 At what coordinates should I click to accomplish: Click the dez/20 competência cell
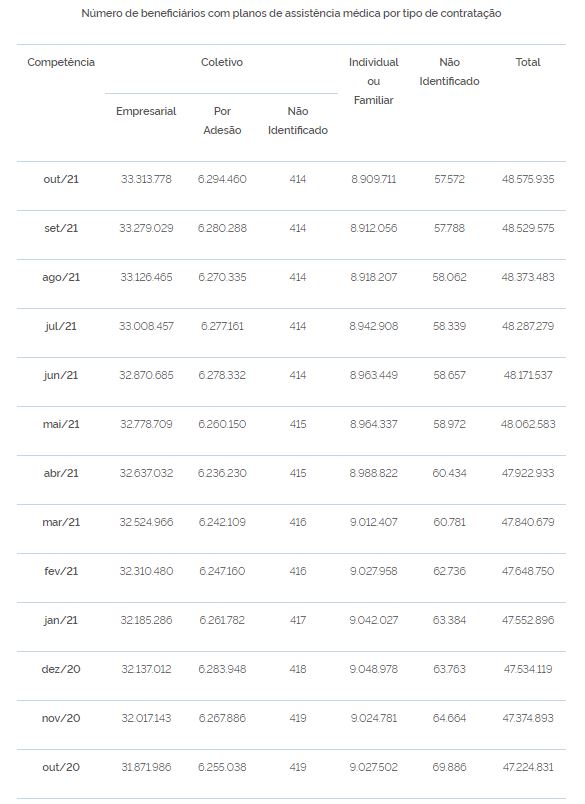click(61, 669)
